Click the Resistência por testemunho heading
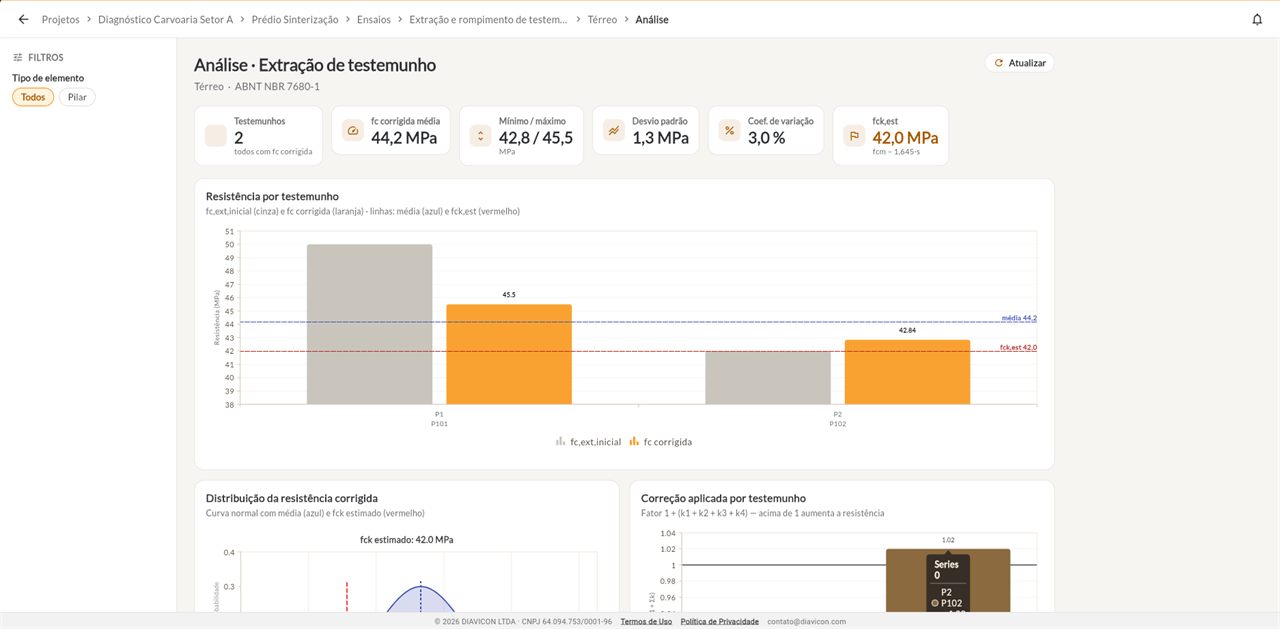 (x=272, y=196)
